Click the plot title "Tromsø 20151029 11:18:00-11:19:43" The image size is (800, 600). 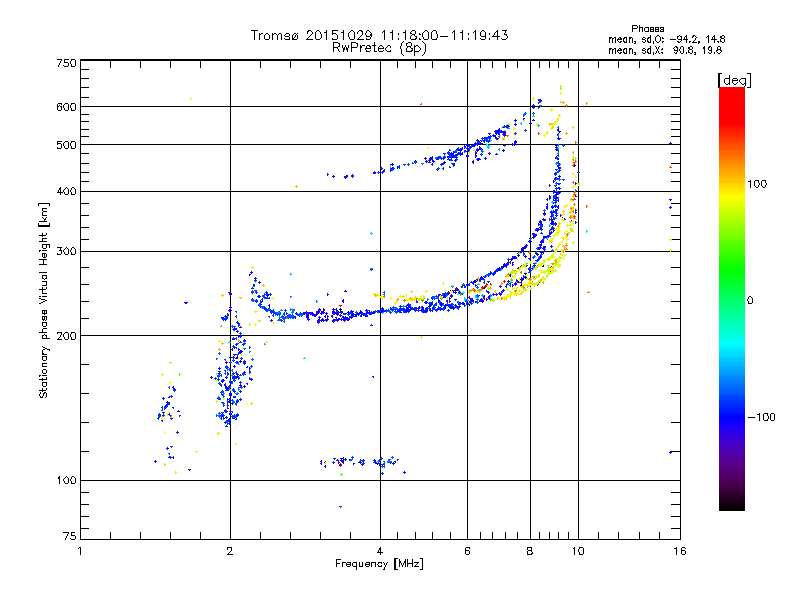pyautogui.click(x=379, y=35)
